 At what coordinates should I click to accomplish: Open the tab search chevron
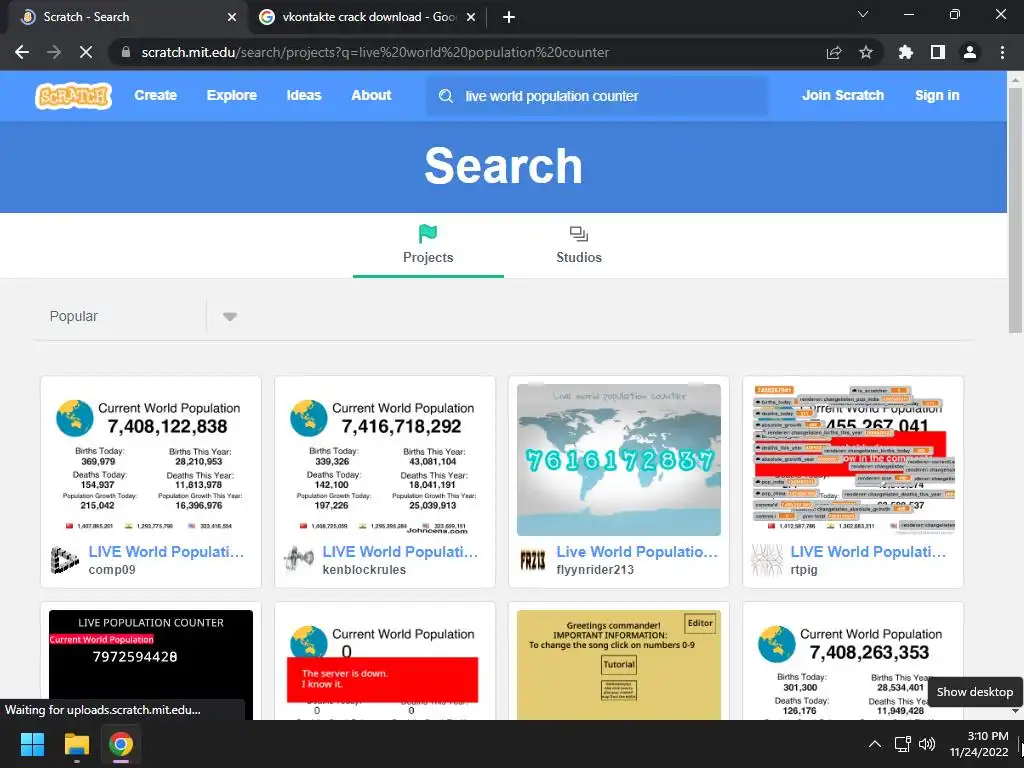tap(863, 14)
